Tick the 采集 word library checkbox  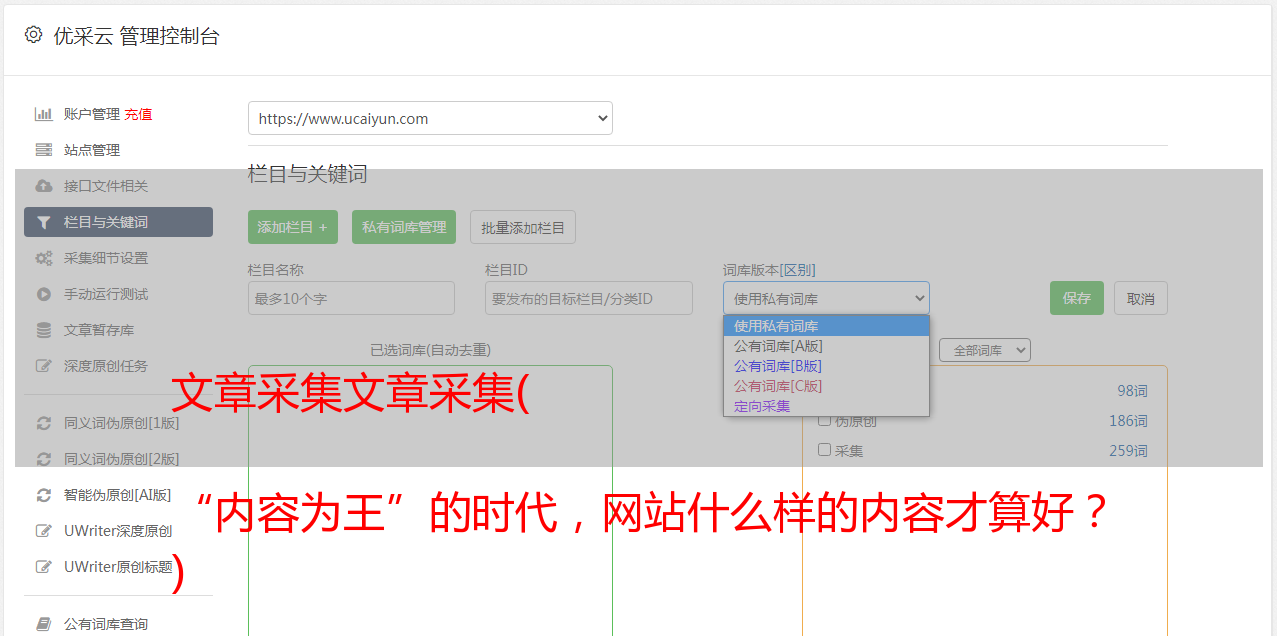pos(825,450)
